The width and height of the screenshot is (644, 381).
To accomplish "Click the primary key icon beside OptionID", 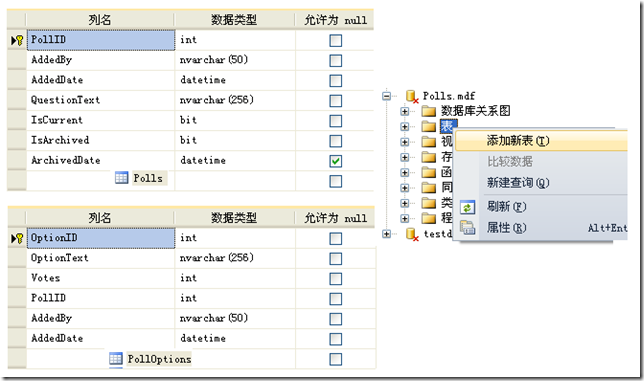I will click(19, 238).
